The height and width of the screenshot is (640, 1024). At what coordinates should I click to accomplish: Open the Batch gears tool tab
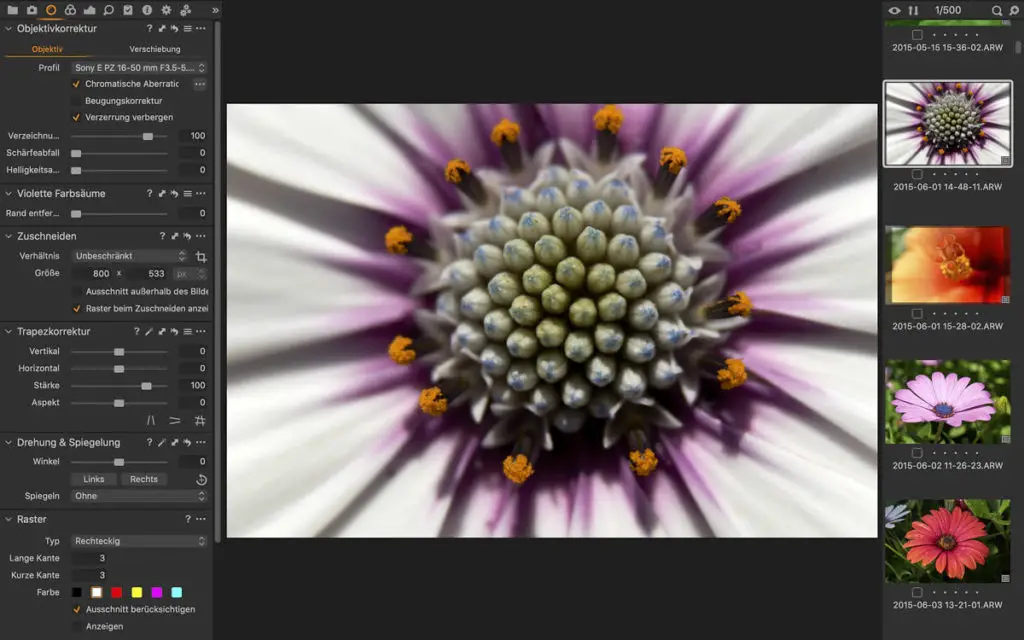(x=185, y=10)
